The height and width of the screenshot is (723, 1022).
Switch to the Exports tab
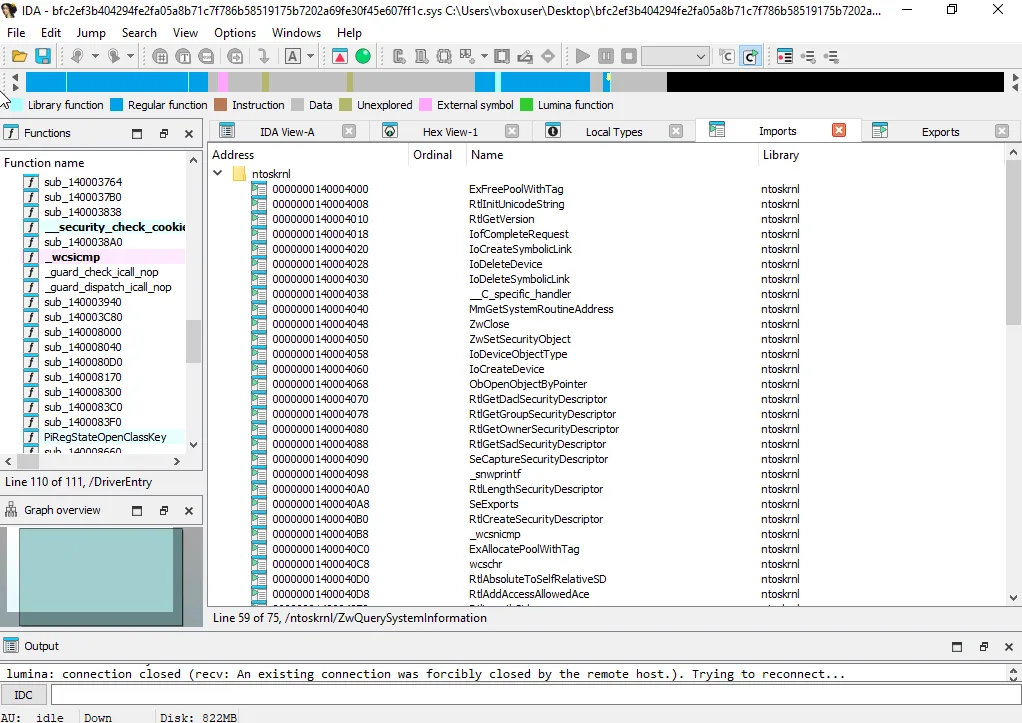pos(940,132)
